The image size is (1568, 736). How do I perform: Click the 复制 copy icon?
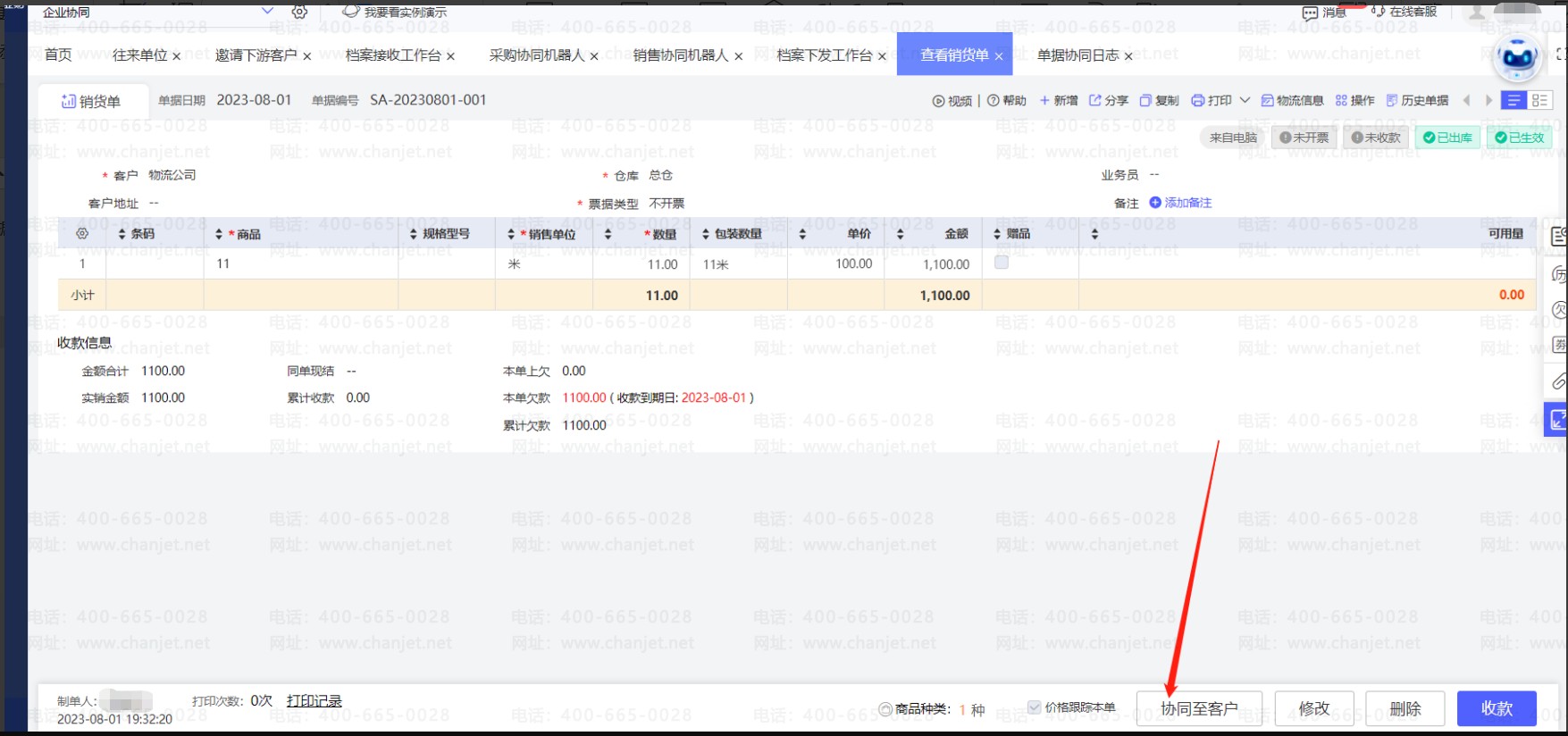(1145, 101)
